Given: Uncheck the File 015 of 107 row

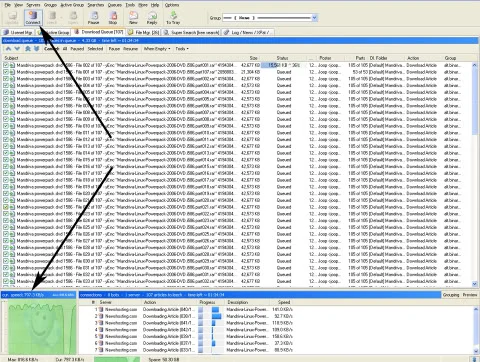Looking at the screenshot, I should pos(6,160).
